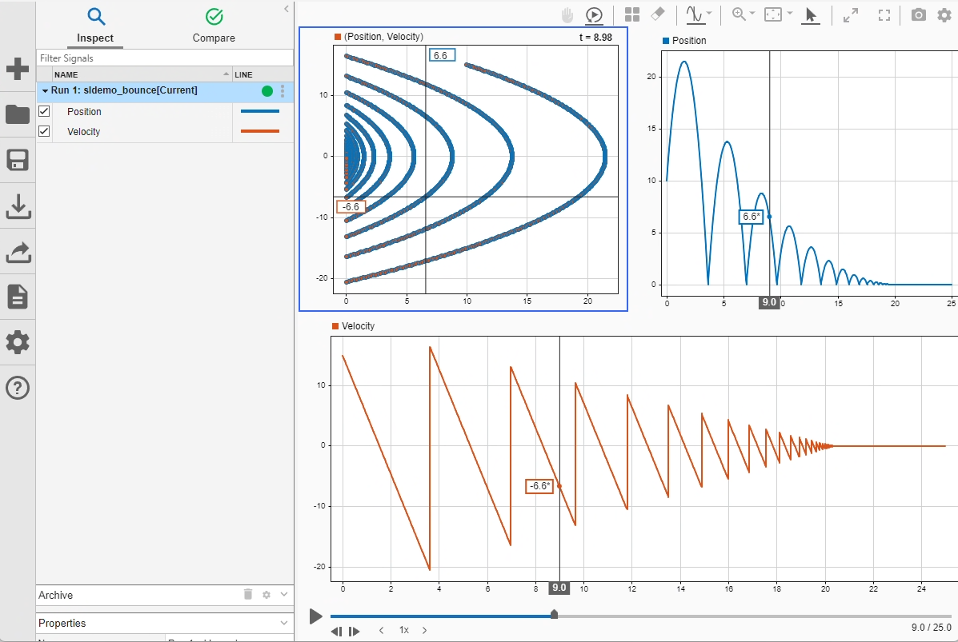Screen dimensions: 958x642
Task: Uncheck the Position signal
Action: click(41, 111)
